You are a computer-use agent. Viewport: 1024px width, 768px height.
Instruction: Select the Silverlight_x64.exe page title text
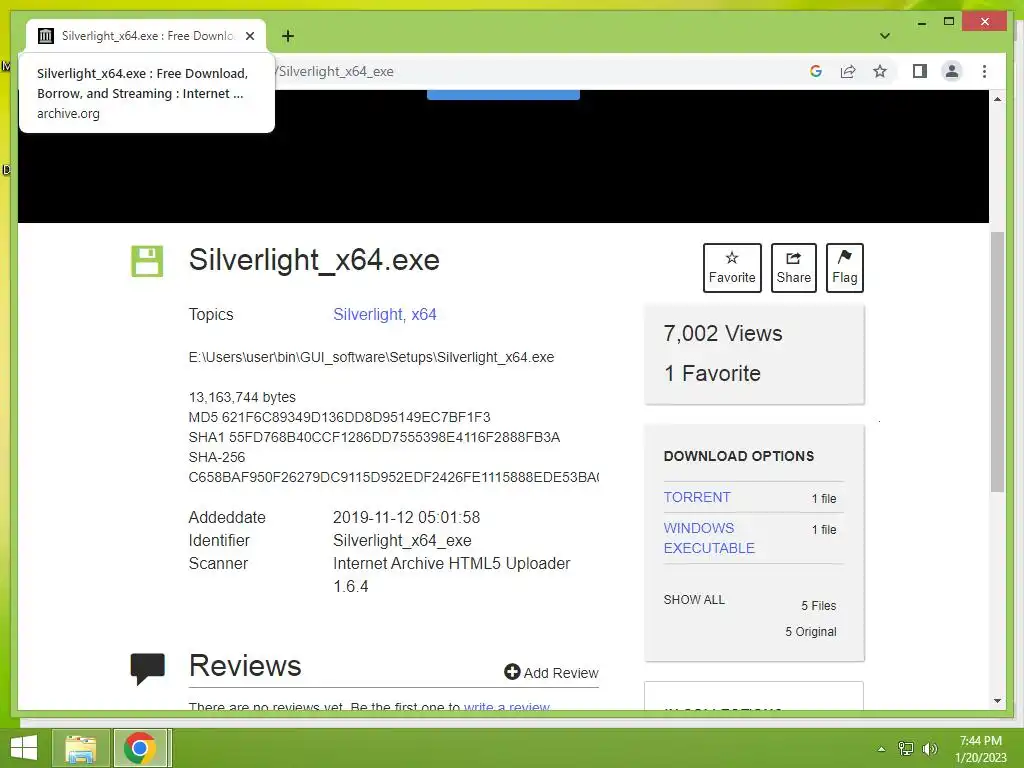314,260
